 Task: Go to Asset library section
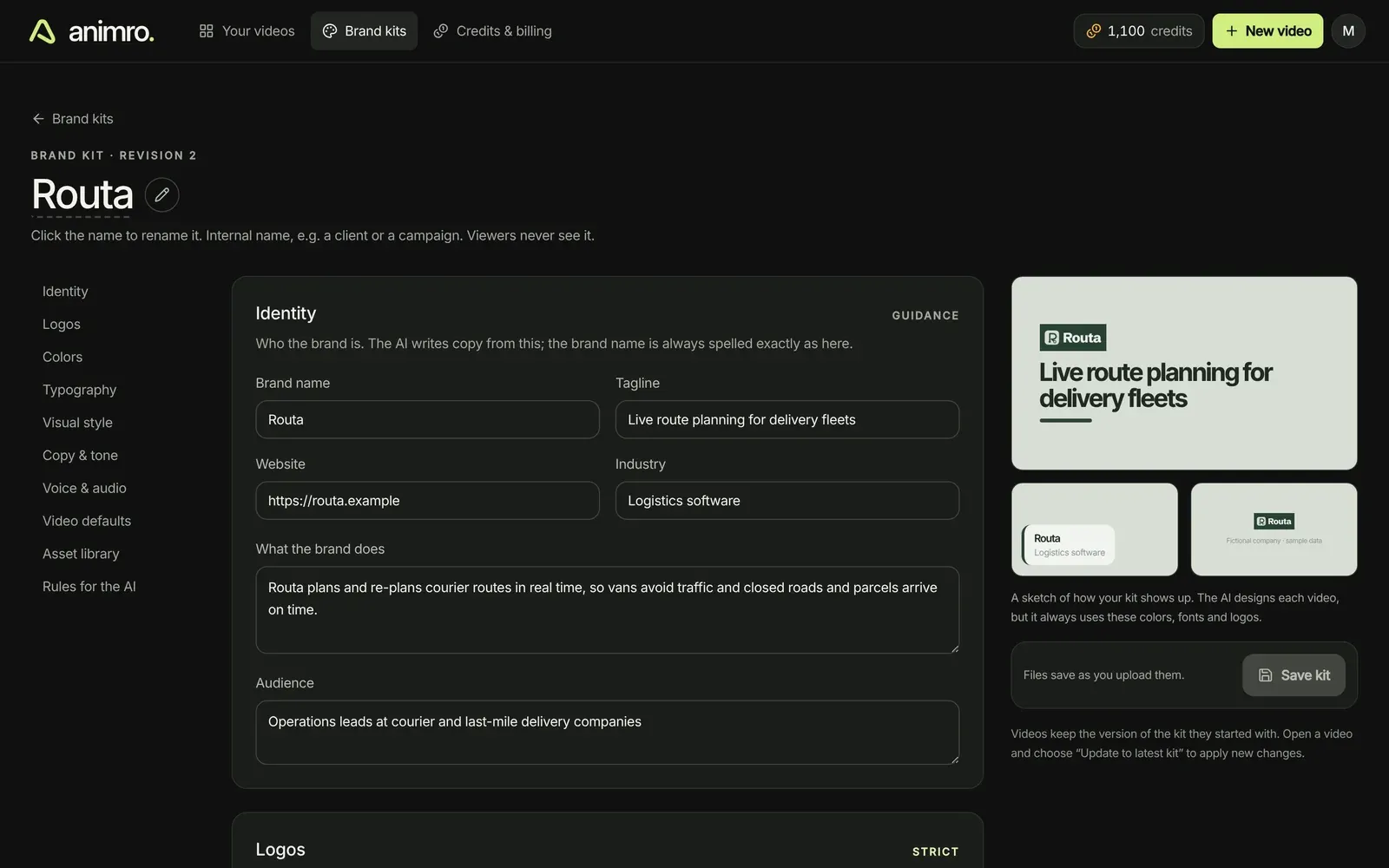(x=81, y=554)
